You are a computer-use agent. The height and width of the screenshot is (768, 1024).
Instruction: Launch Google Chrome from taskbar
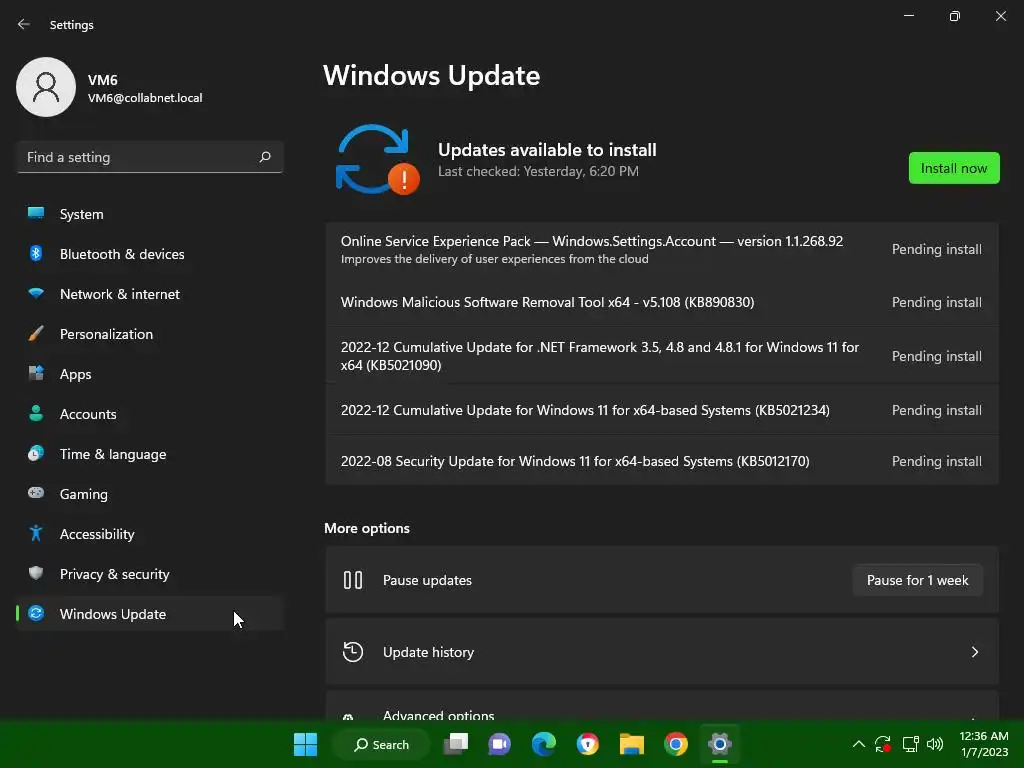(676, 744)
